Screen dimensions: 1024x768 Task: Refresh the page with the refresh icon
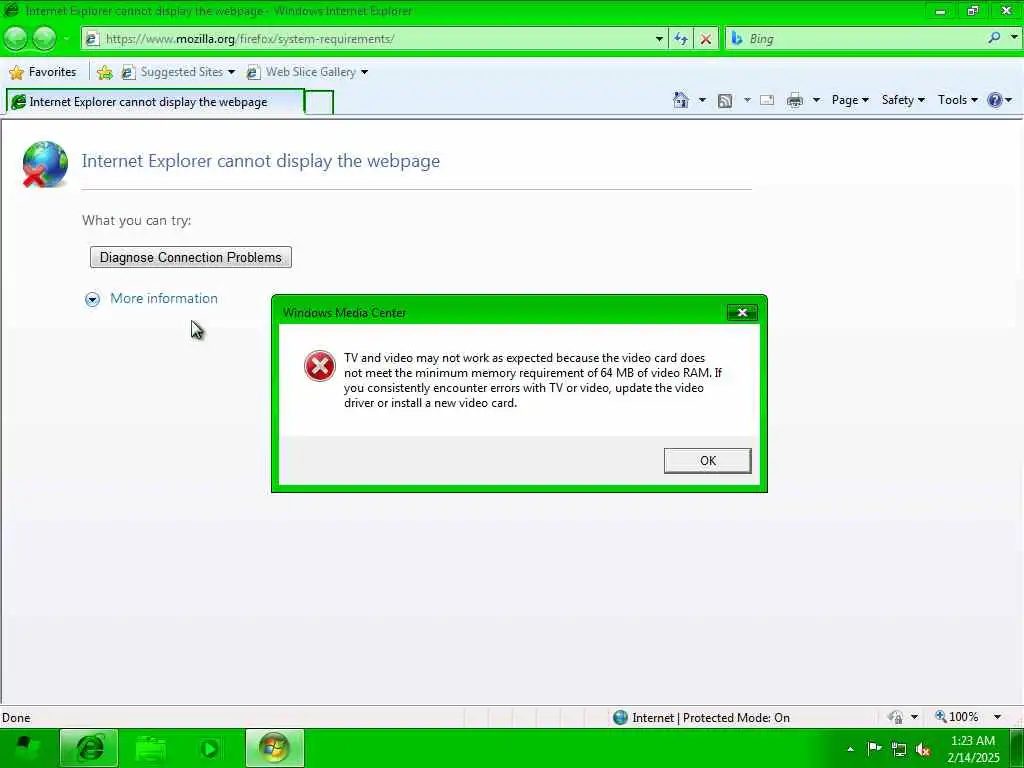(680, 39)
